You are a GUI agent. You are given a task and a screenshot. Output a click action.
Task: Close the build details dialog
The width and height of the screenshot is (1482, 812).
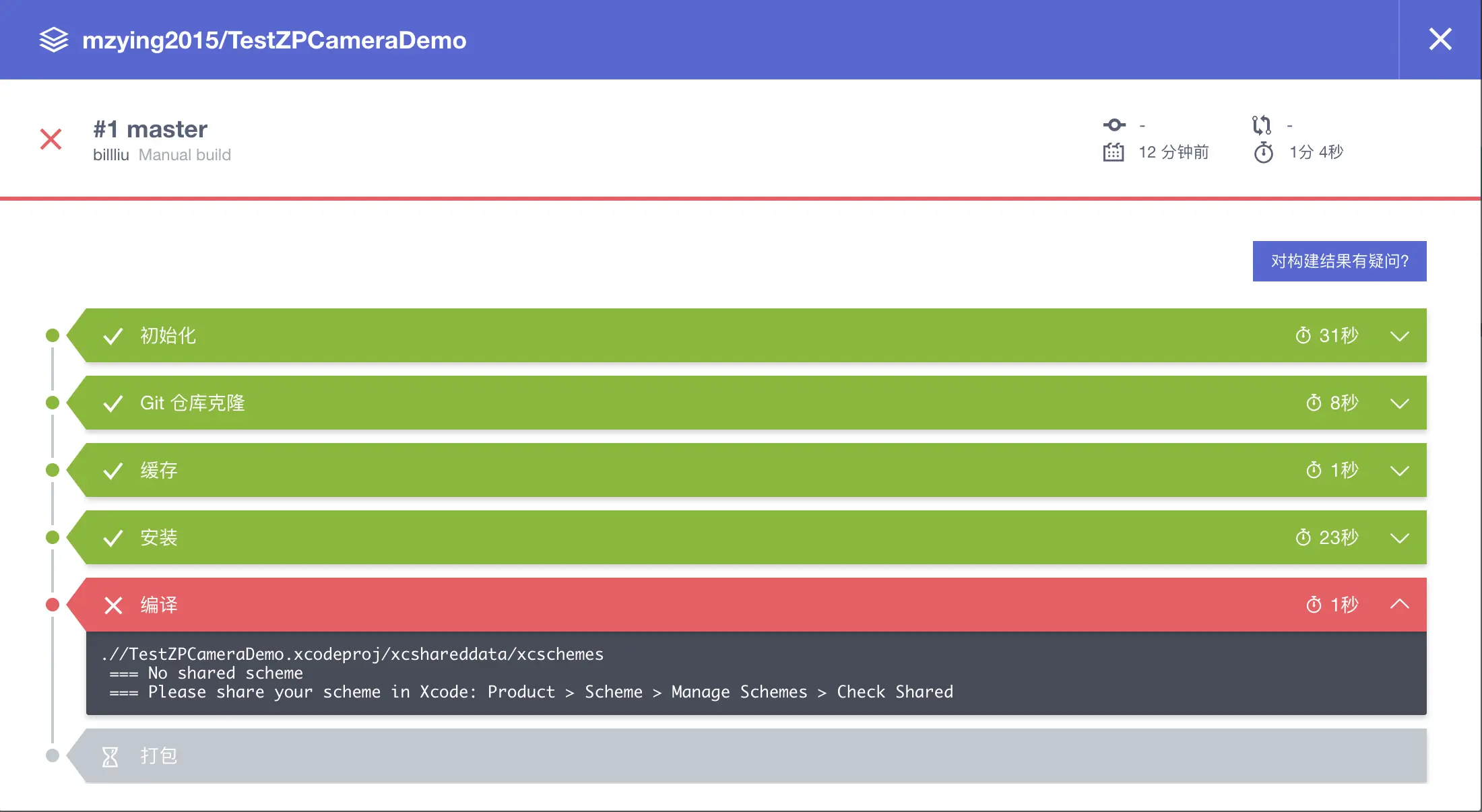1440,40
